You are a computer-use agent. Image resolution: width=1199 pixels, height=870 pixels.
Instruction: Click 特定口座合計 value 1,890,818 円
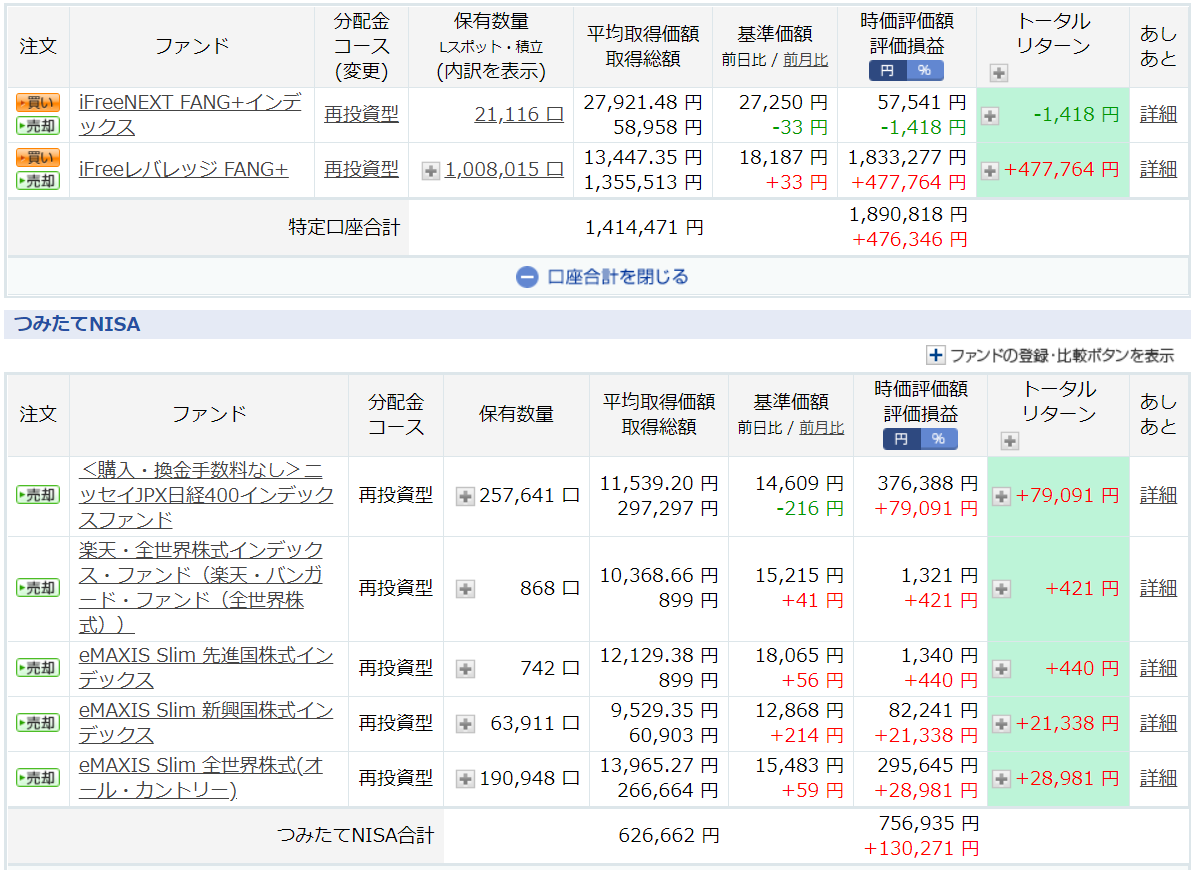(908, 215)
